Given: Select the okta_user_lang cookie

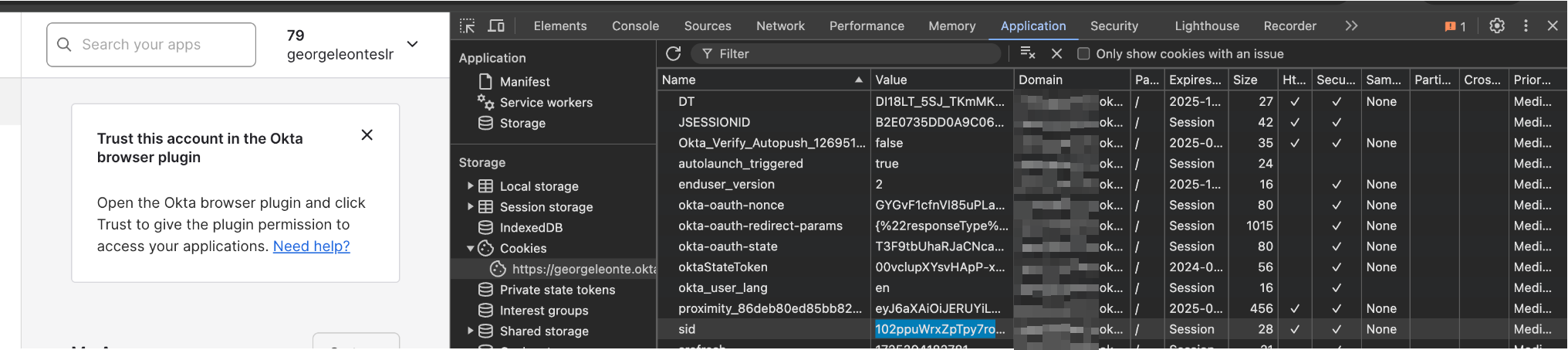Looking at the screenshot, I should pos(1112,287).
